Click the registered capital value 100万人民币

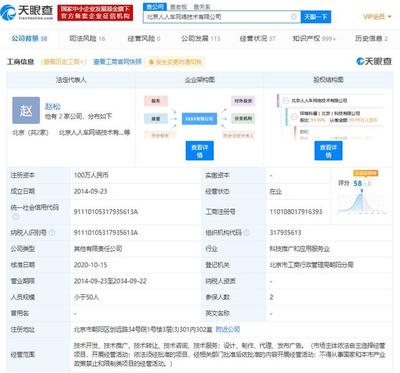tap(91, 175)
